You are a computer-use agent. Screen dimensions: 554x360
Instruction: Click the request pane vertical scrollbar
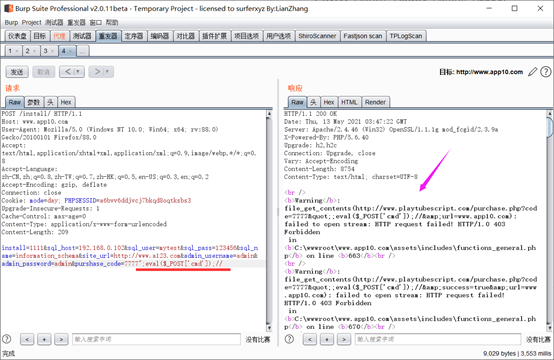tap(269, 221)
